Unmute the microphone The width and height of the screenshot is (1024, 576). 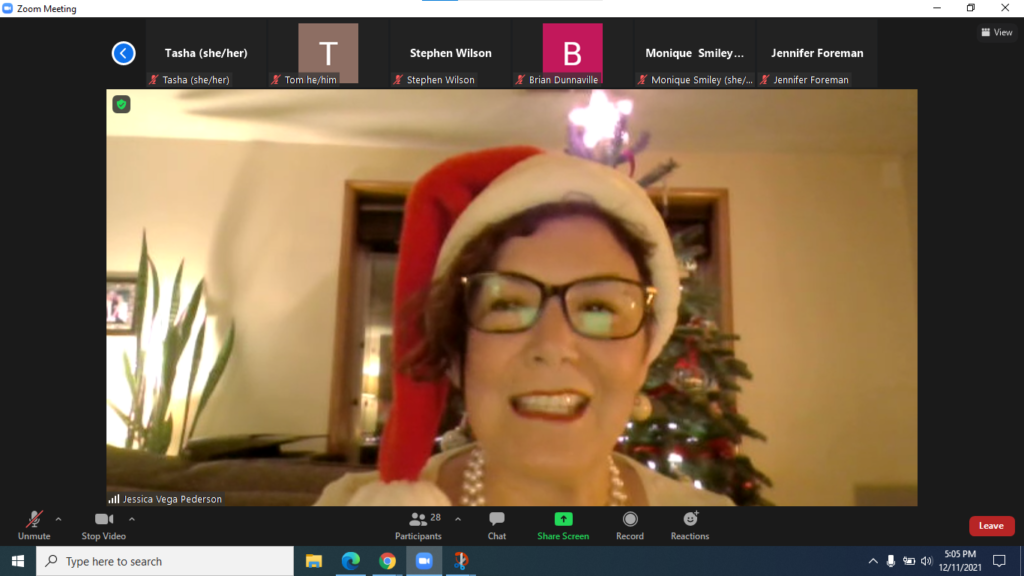pos(34,526)
